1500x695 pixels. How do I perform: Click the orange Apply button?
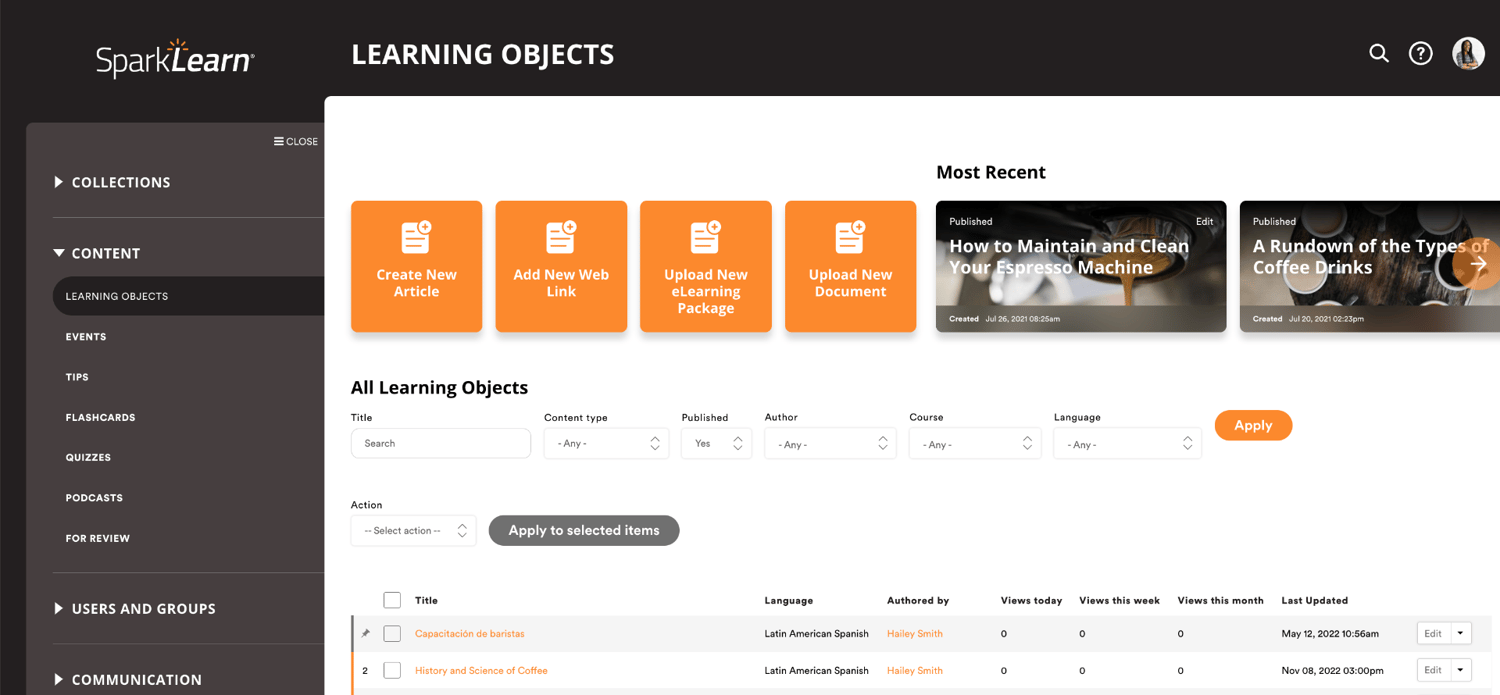[x=1253, y=425]
